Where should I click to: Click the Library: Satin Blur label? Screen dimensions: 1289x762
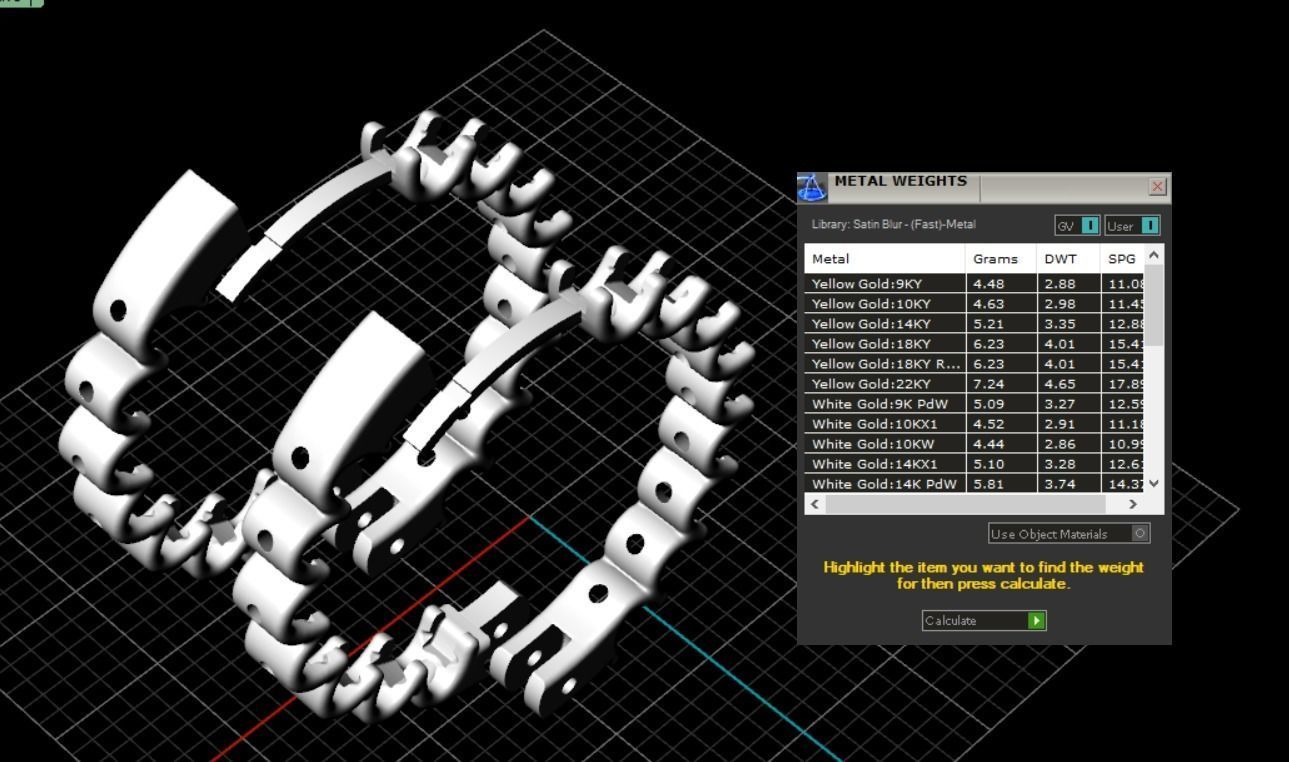[x=893, y=225]
